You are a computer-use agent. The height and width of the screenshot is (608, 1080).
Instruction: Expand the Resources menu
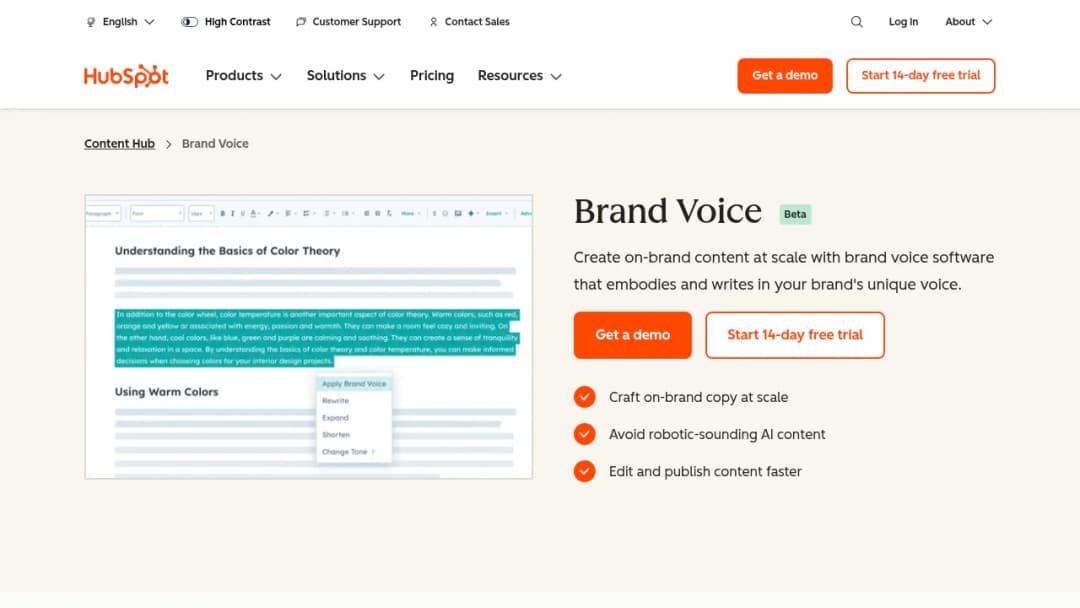(x=520, y=76)
